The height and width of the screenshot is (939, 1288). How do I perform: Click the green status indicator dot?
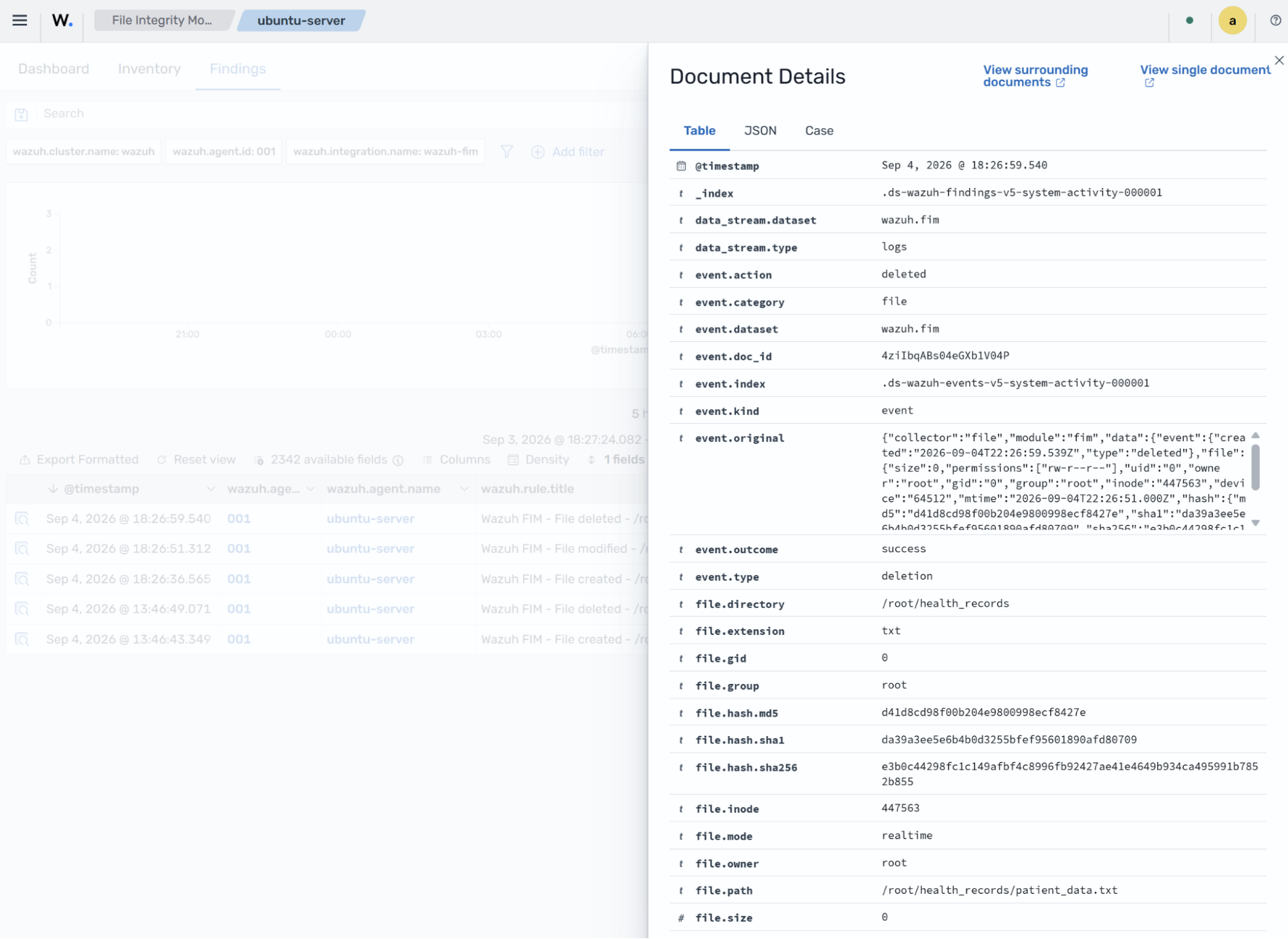pos(1189,21)
